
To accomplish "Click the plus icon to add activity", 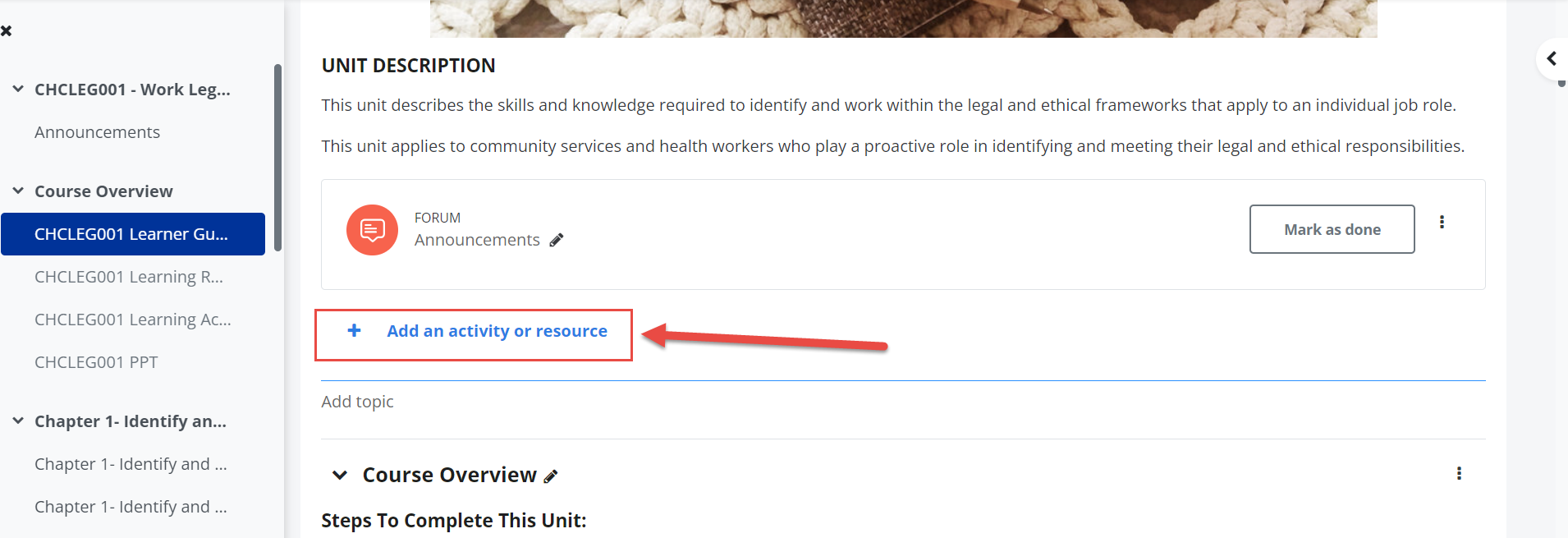I will 354,330.
